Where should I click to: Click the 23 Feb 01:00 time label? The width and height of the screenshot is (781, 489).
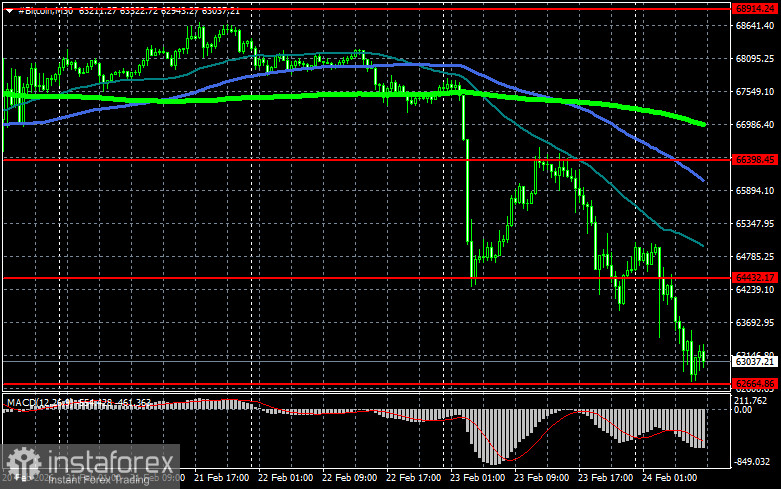477,478
